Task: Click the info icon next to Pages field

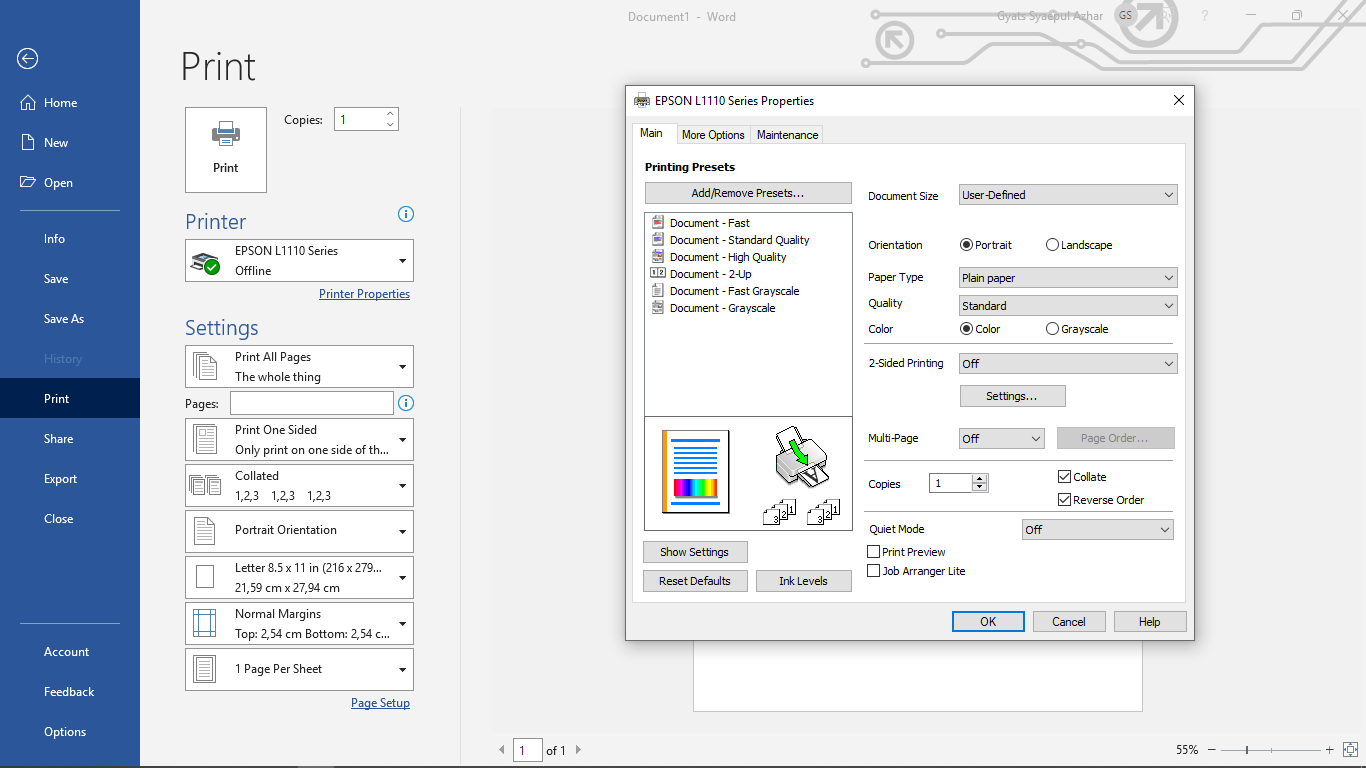Action: click(405, 403)
